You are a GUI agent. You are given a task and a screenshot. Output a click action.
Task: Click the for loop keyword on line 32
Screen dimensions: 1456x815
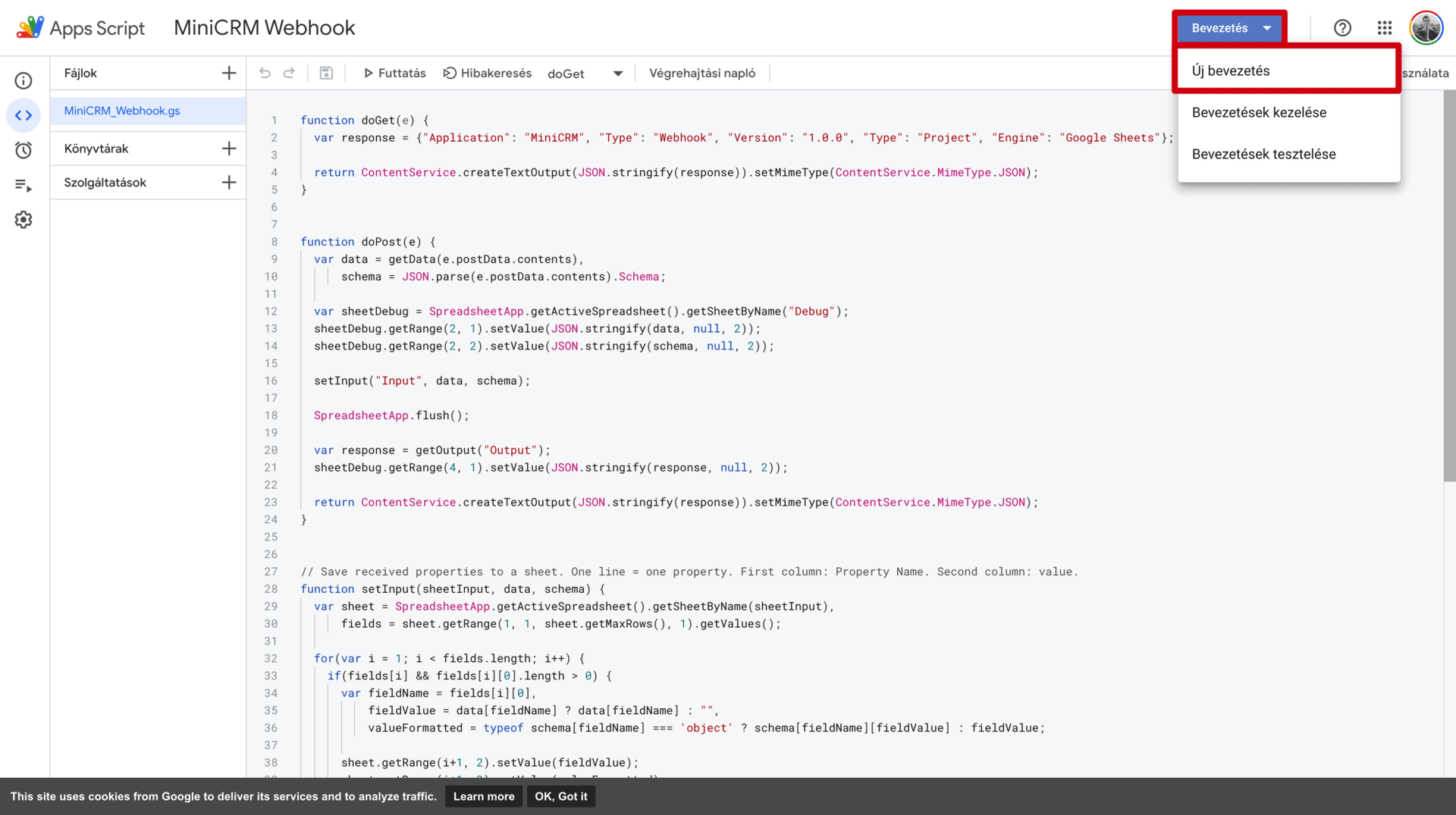[x=324, y=659]
